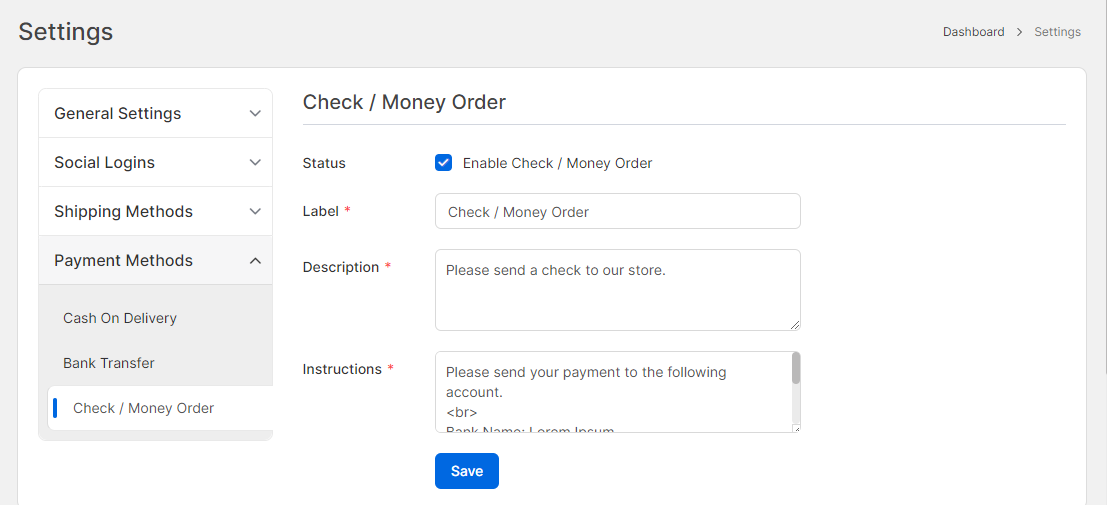Expand the Shipping Methods chevron
1107x505 pixels.
(x=255, y=212)
